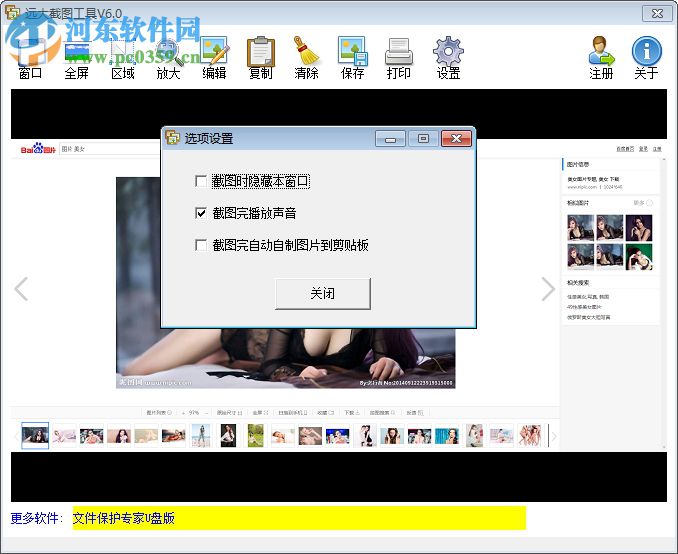Open the 文件保护专家U盘版 link
This screenshot has width=678, height=554.
click(124, 518)
